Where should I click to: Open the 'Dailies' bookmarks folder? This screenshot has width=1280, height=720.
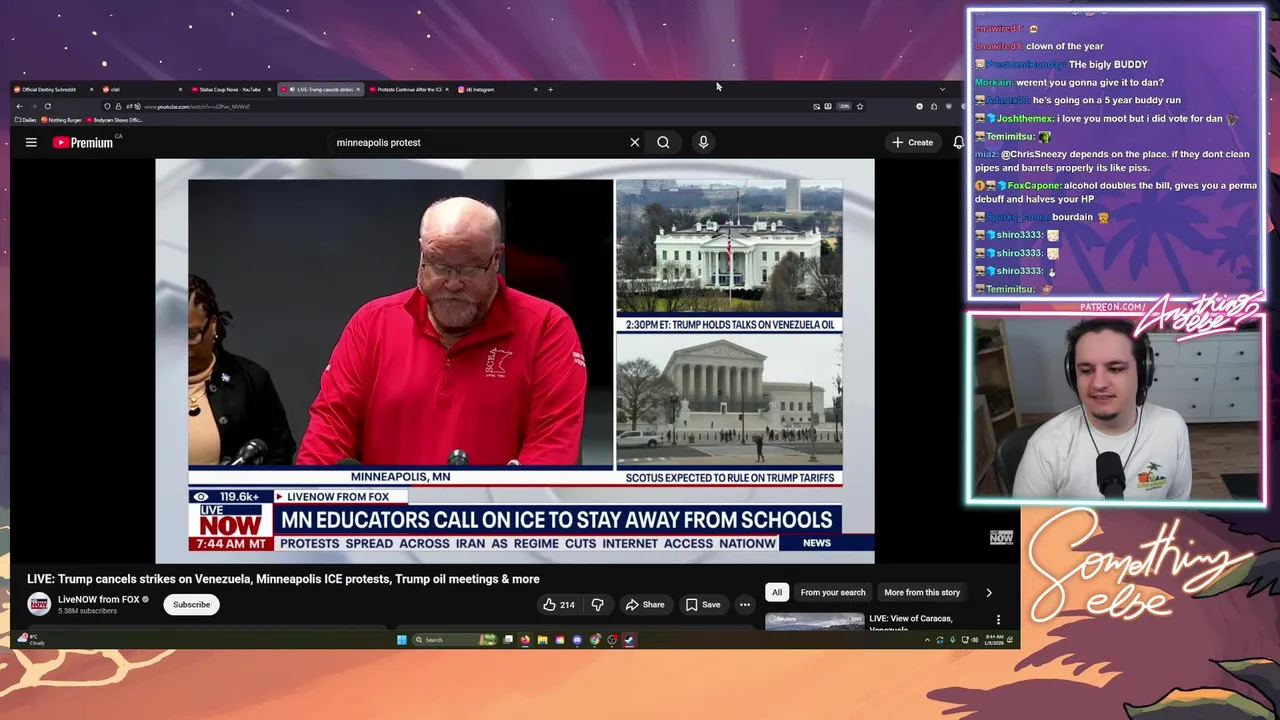click(26, 120)
